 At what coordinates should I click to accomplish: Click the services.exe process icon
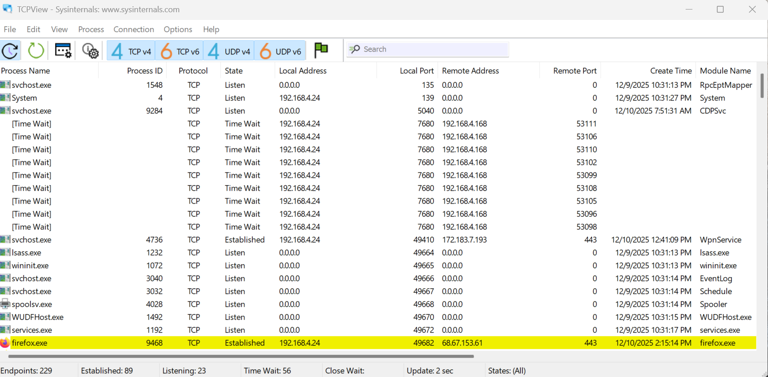(x=5, y=330)
